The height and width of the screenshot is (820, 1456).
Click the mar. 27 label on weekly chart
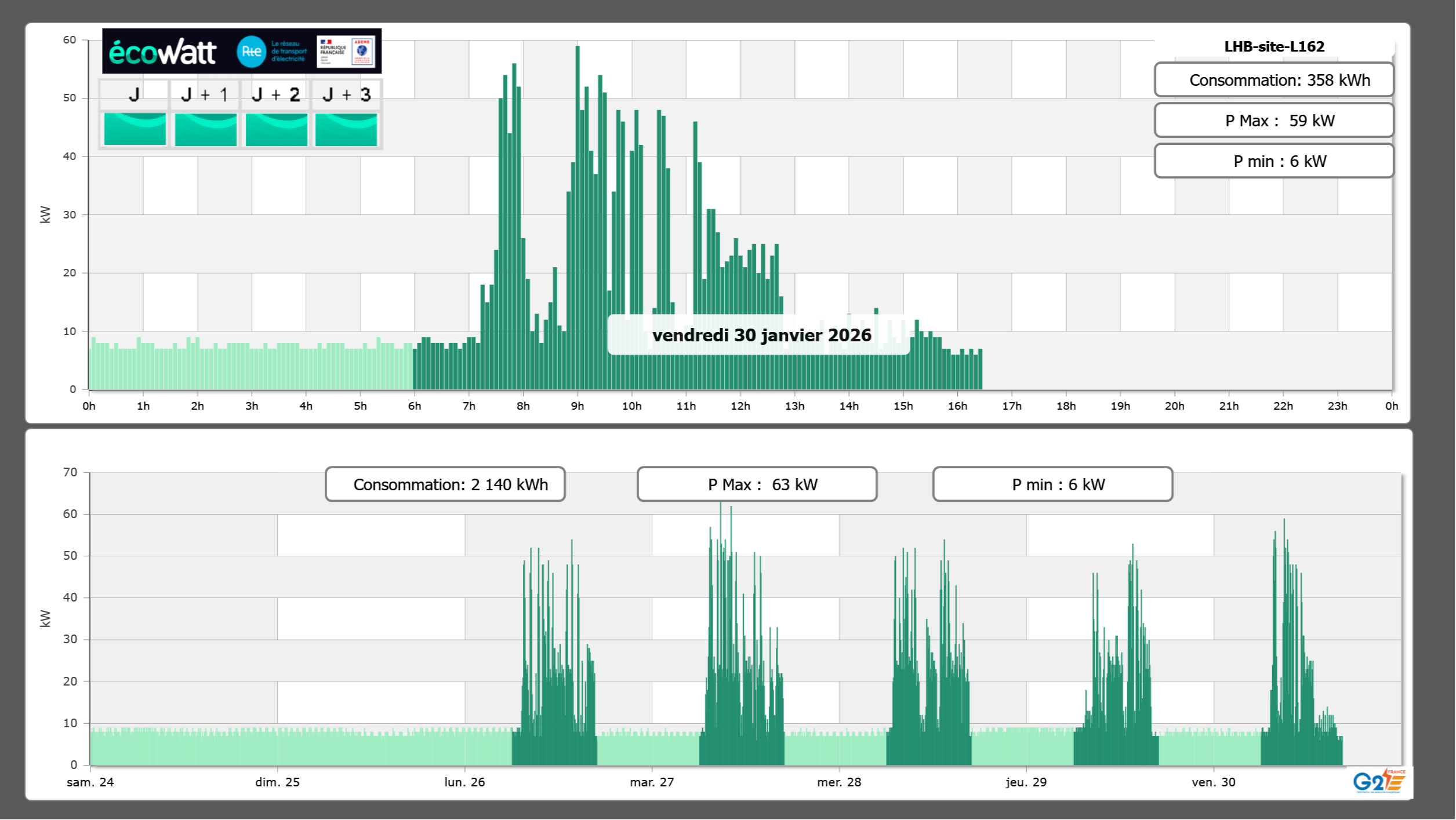[652, 782]
